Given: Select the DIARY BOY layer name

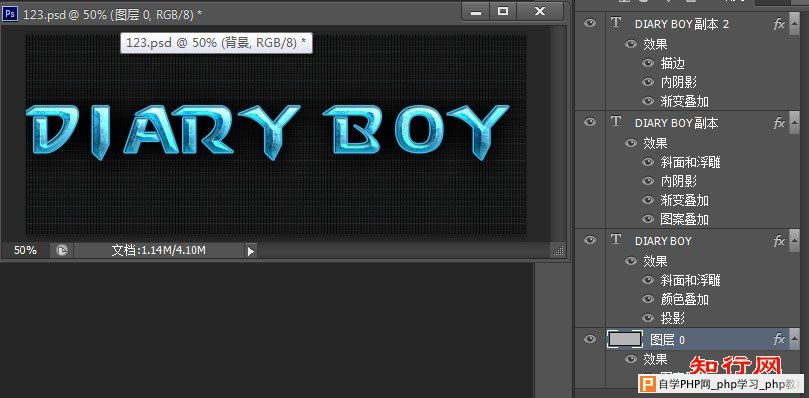Looking at the screenshot, I should (x=663, y=241).
